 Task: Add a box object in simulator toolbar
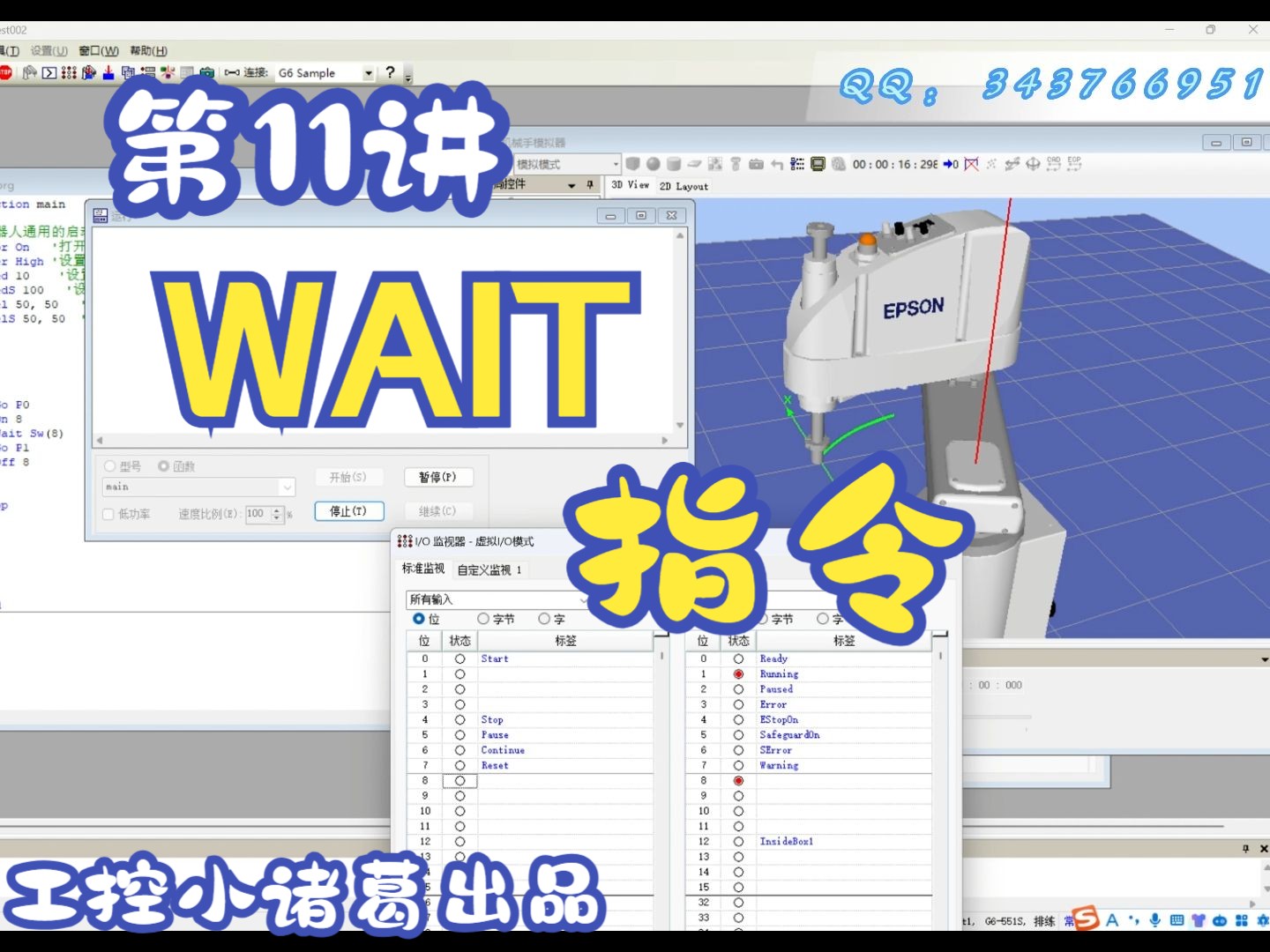[x=632, y=164]
